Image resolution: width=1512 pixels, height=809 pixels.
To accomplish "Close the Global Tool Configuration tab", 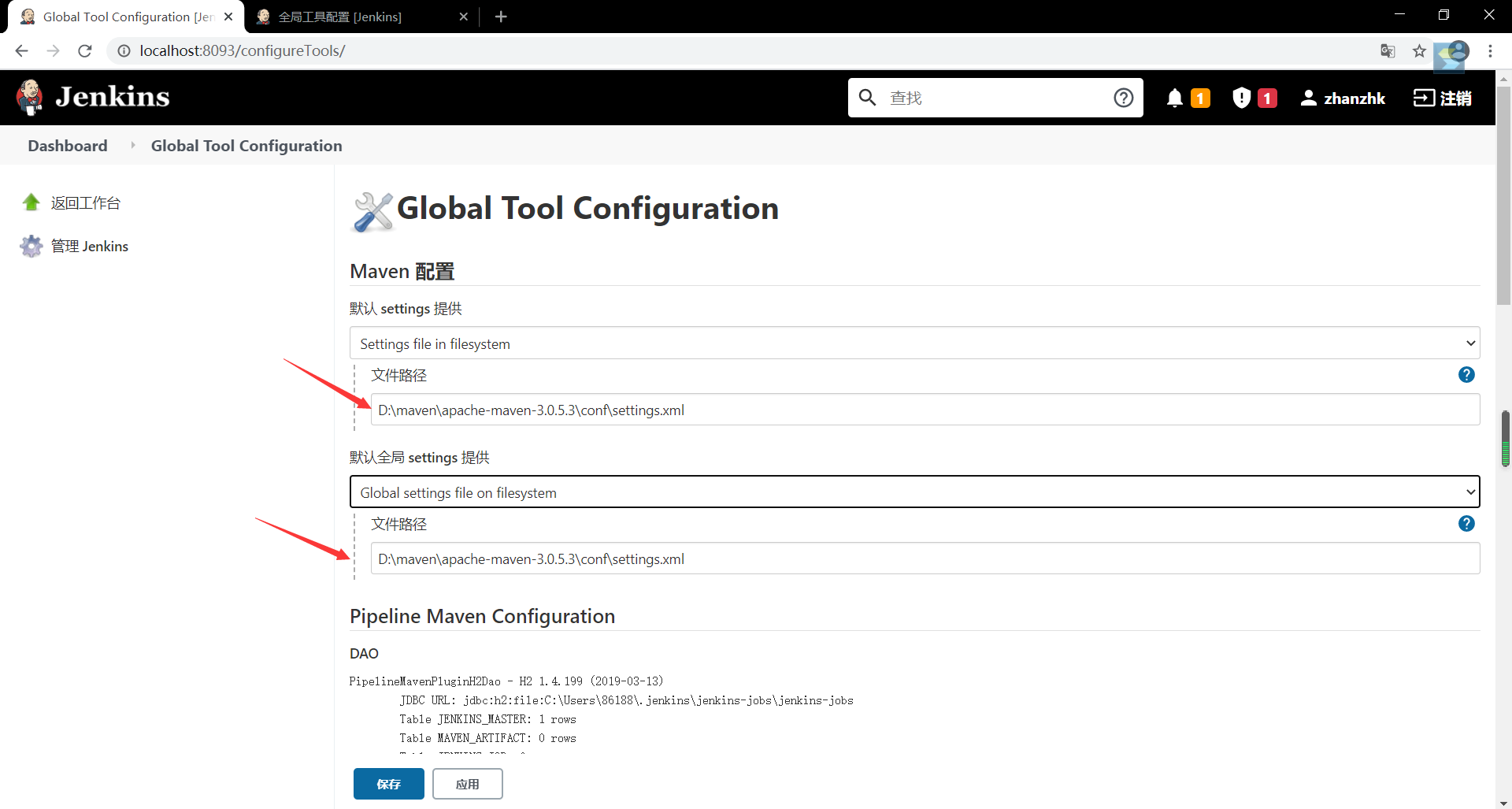I will click(228, 17).
